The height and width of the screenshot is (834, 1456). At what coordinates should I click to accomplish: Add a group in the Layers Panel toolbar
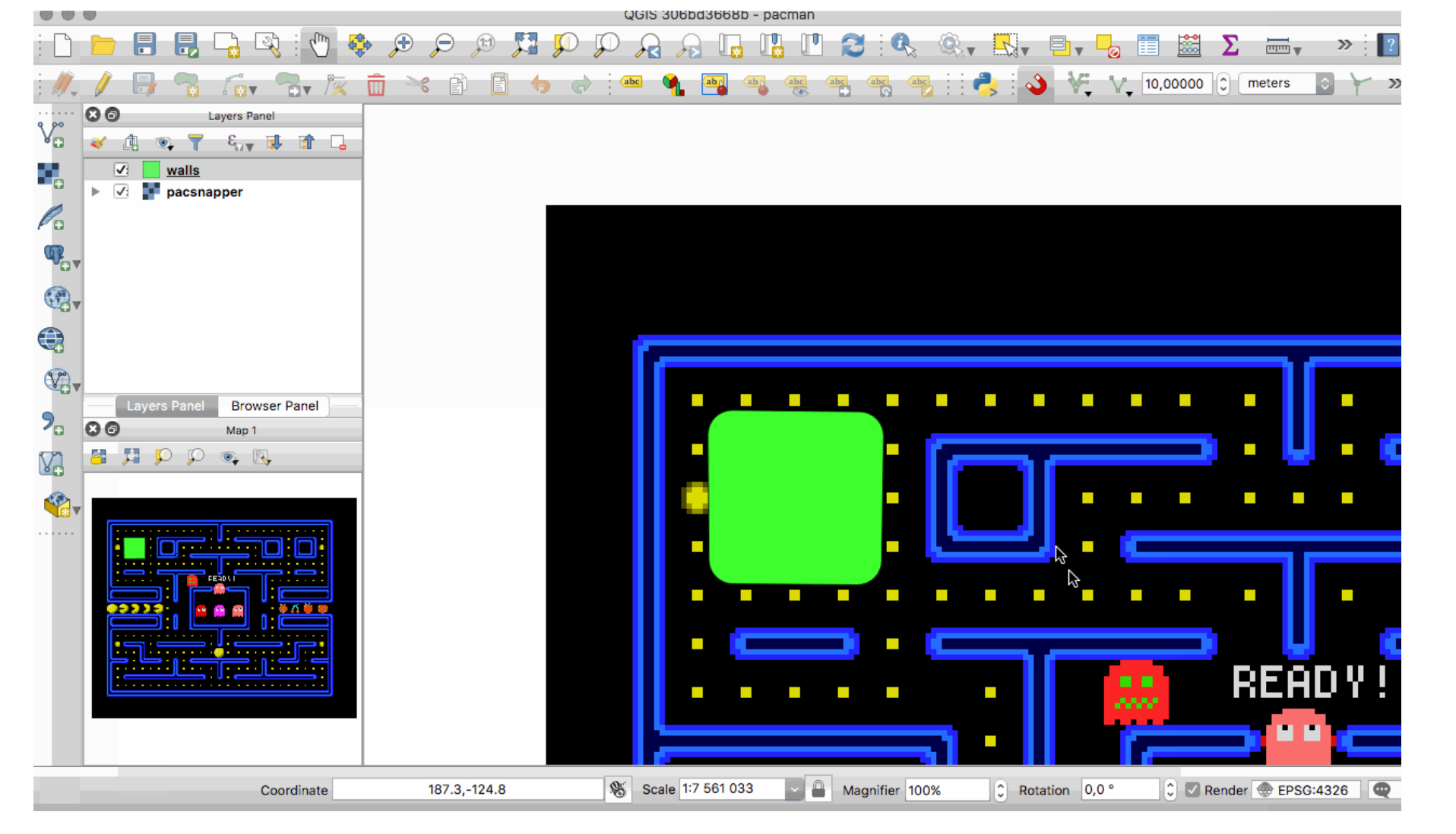point(131,142)
